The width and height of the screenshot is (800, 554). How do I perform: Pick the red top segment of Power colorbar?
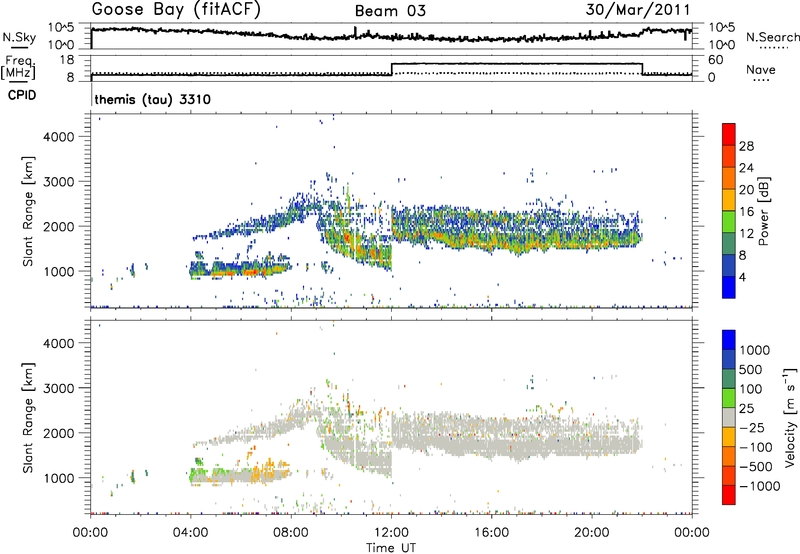[729, 131]
